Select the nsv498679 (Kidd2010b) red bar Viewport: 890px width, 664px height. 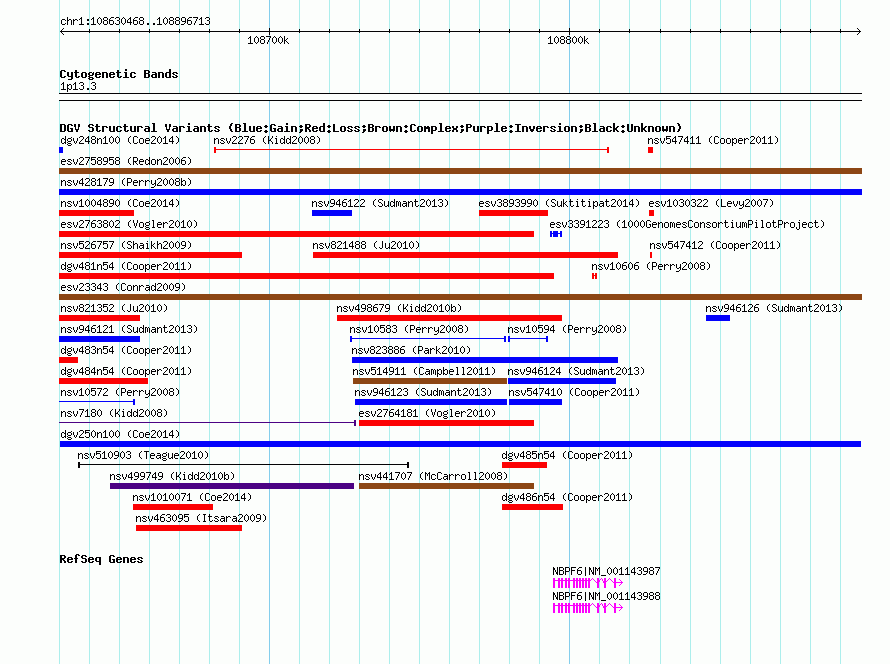click(x=450, y=318)
